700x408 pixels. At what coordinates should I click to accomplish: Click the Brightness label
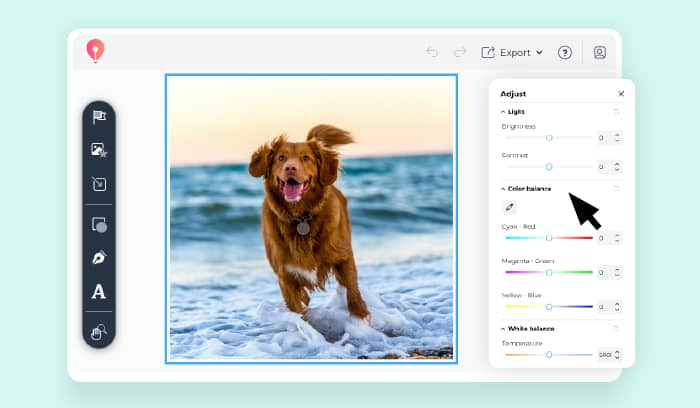coord(518,127)
